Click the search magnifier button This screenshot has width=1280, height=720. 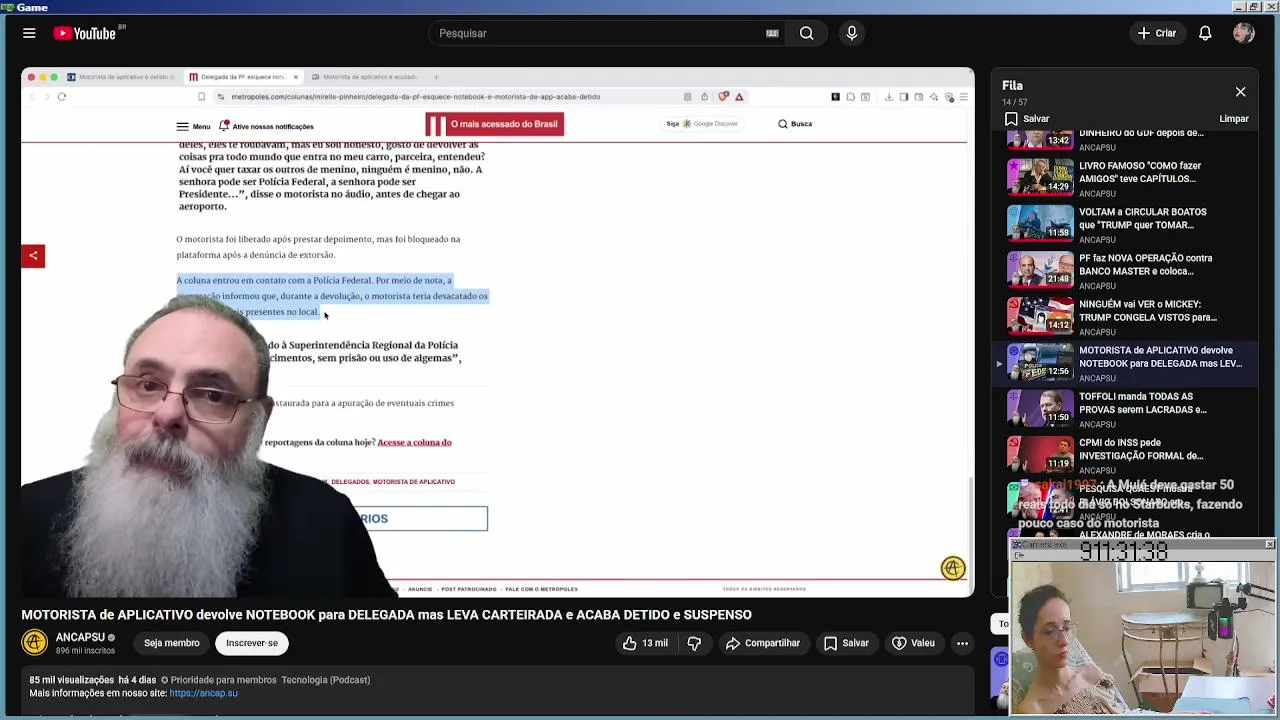click(x=806, y=33)
